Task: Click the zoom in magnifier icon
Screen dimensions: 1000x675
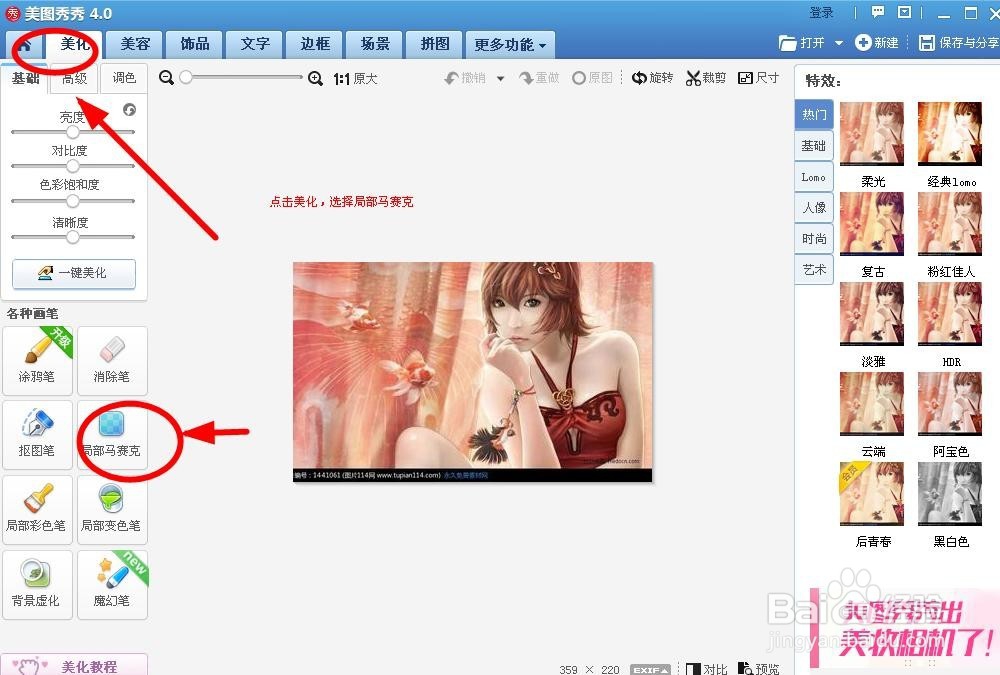Action: pyautogui.click(x=315, y=78)
